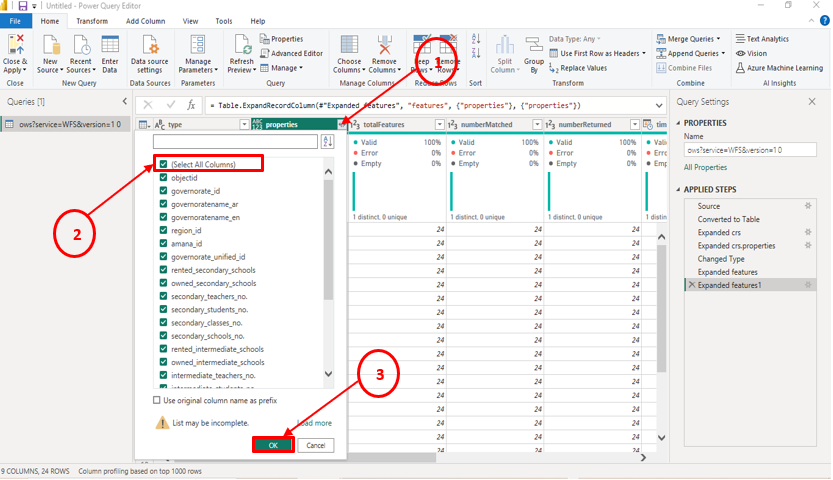Click the Refresh Preview icon
This screenshot has width=833, height=480.
click(x=242, y=45)
